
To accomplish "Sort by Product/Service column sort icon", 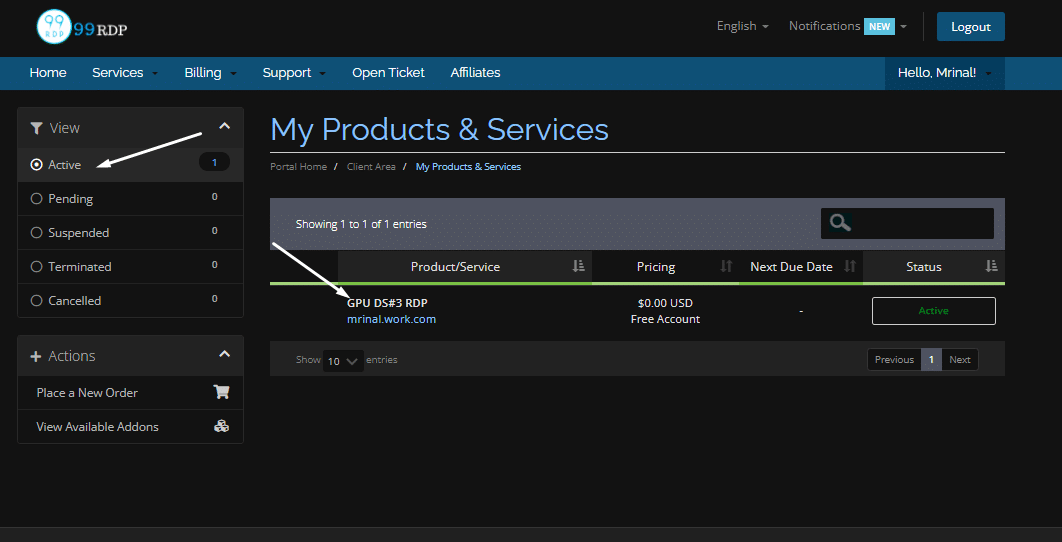I will (578, 266).
